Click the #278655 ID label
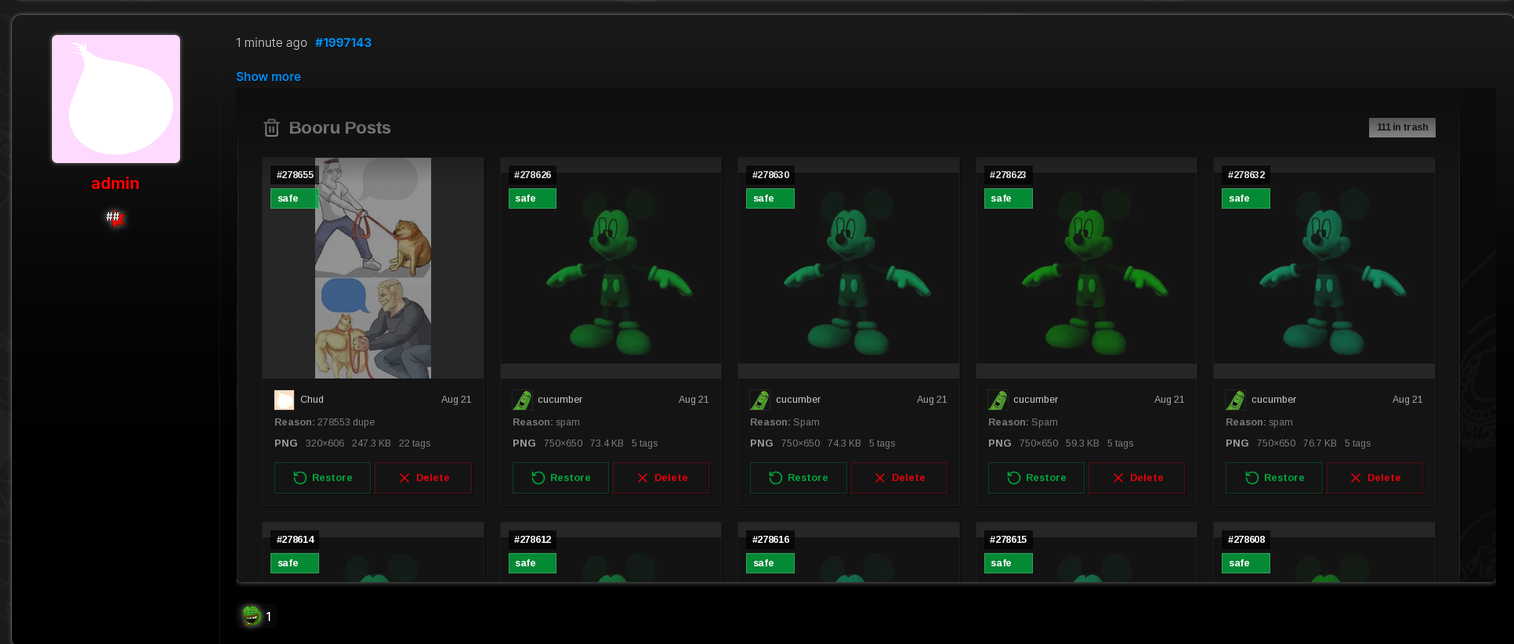 click(x=294, y=175)
